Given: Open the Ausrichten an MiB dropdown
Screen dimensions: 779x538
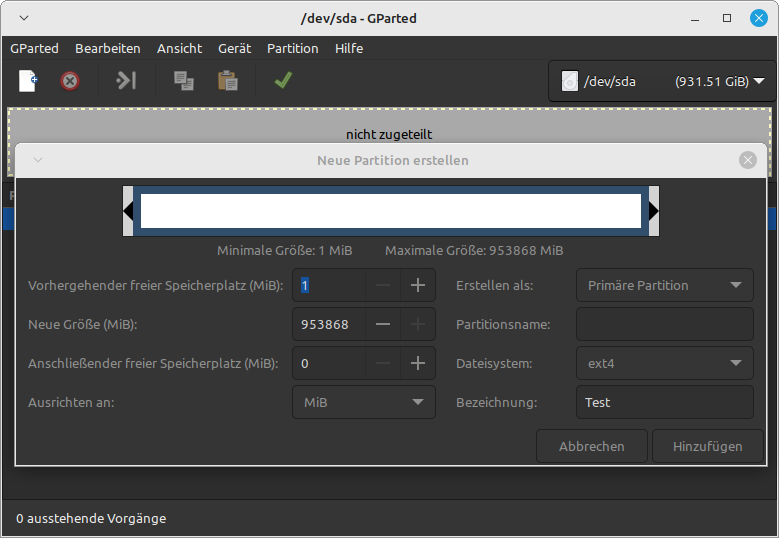Looking at the screenshot, I should point(364,402).
